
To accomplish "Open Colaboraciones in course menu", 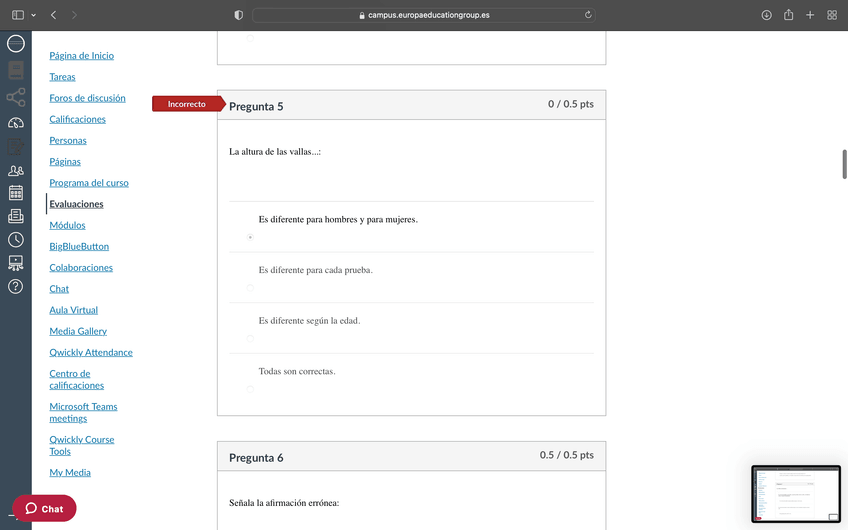I will tap(81, 268).
